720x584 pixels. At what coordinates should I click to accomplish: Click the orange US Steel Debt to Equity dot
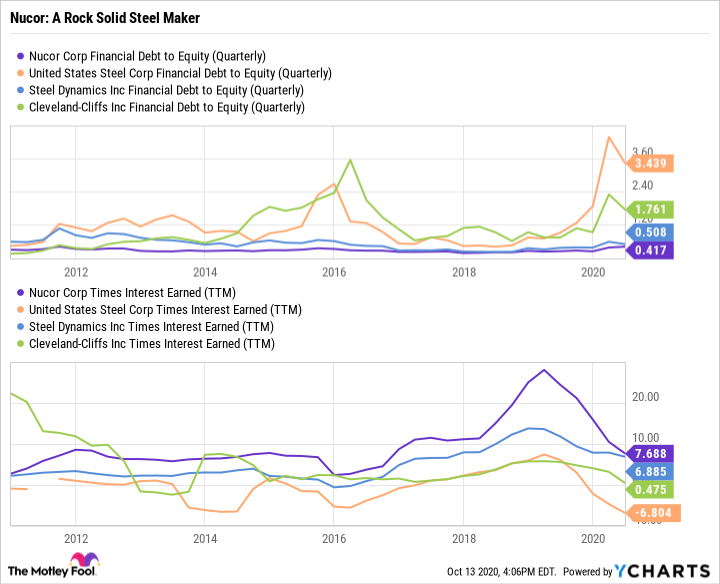[21, 73]
